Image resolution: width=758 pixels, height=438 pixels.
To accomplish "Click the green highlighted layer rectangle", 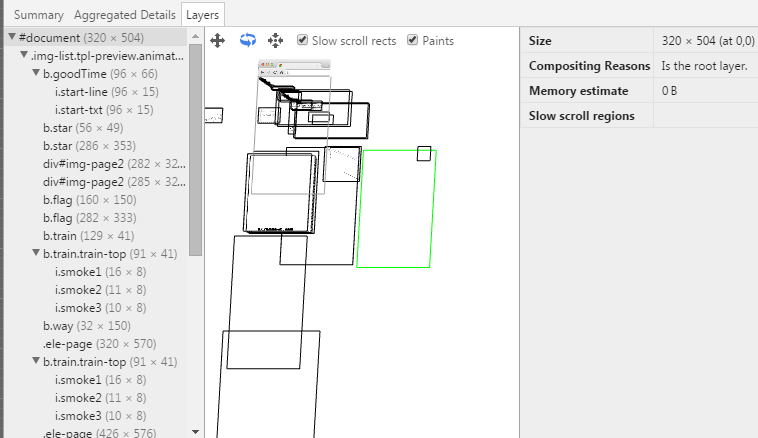I will click(396, 209).
